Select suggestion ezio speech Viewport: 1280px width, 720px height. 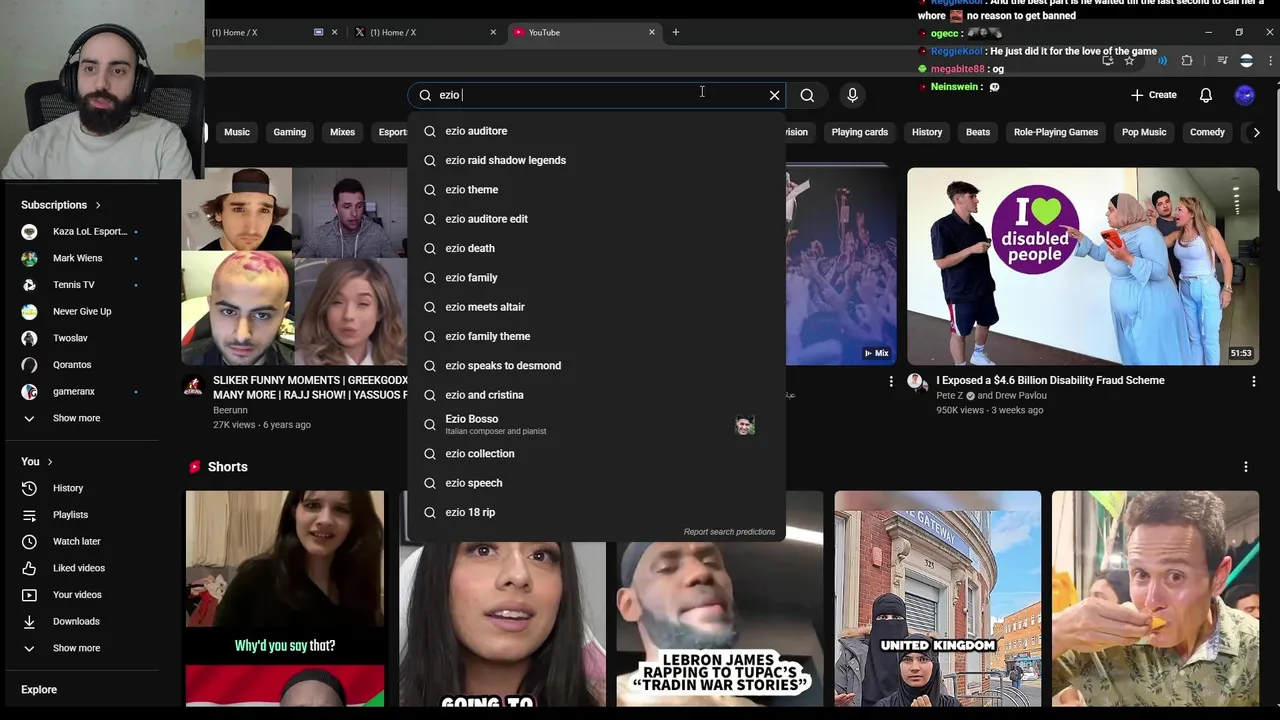596,483
